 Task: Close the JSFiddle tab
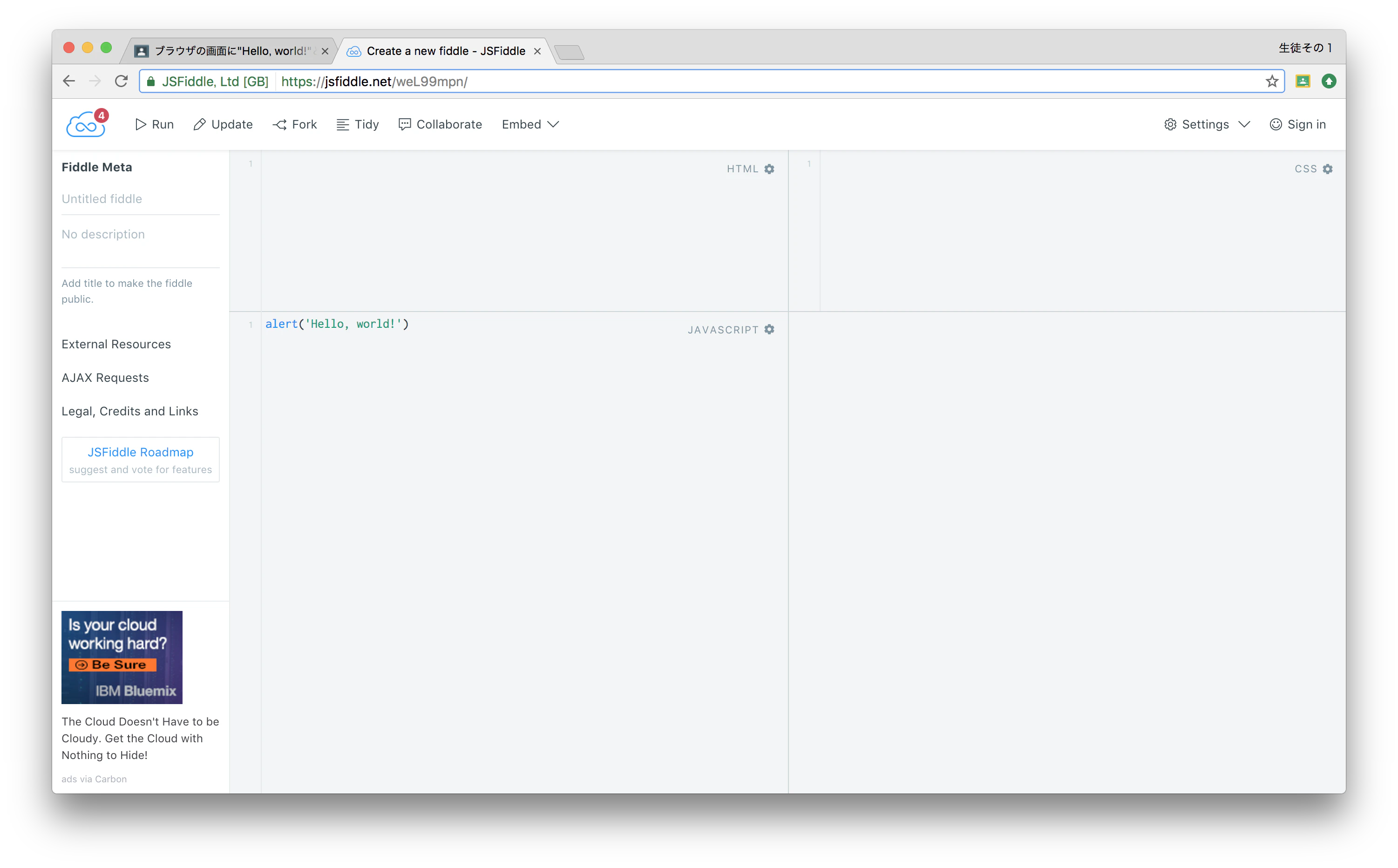coord(537,51)
